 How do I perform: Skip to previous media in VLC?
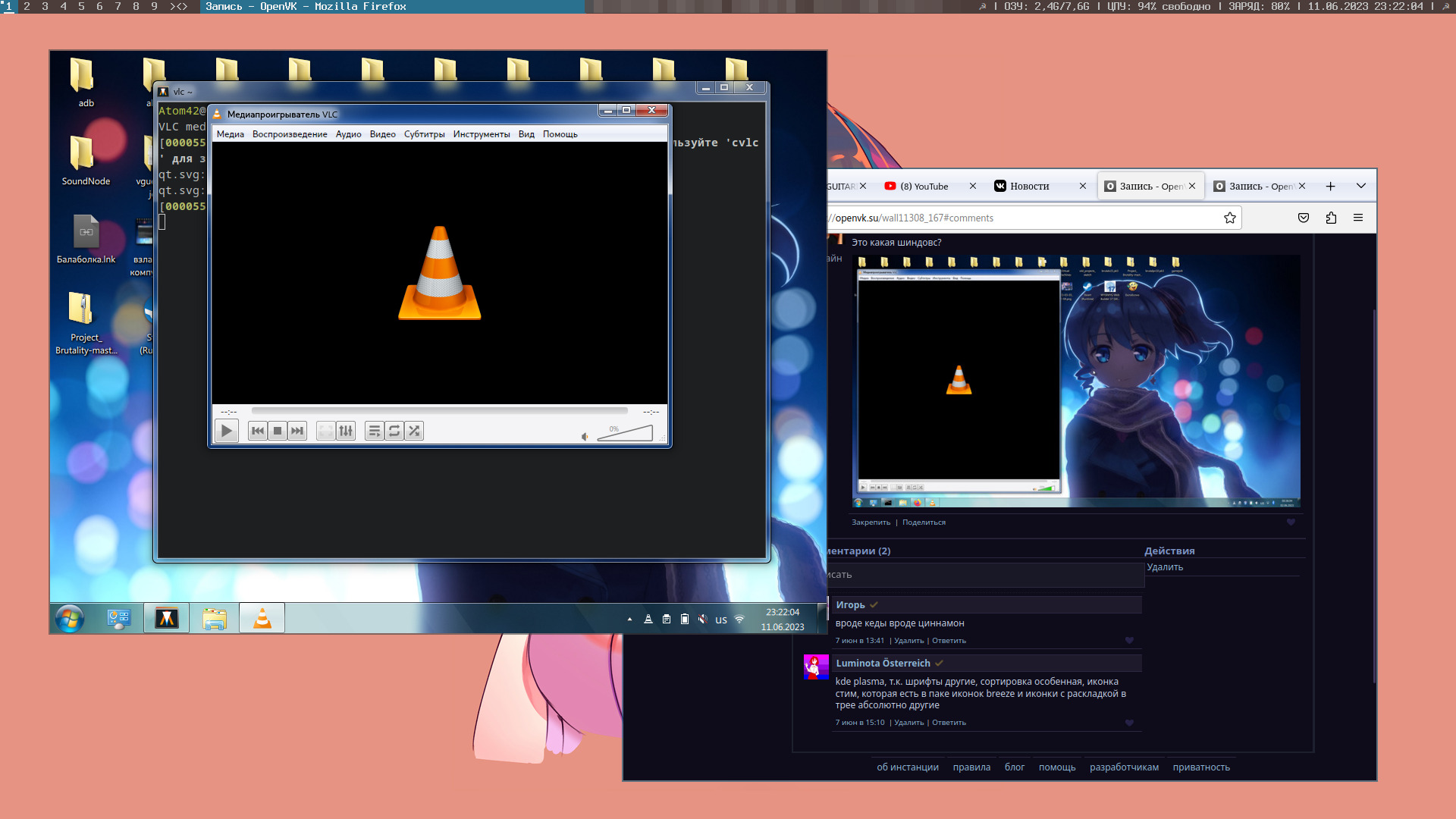(258, 431)
